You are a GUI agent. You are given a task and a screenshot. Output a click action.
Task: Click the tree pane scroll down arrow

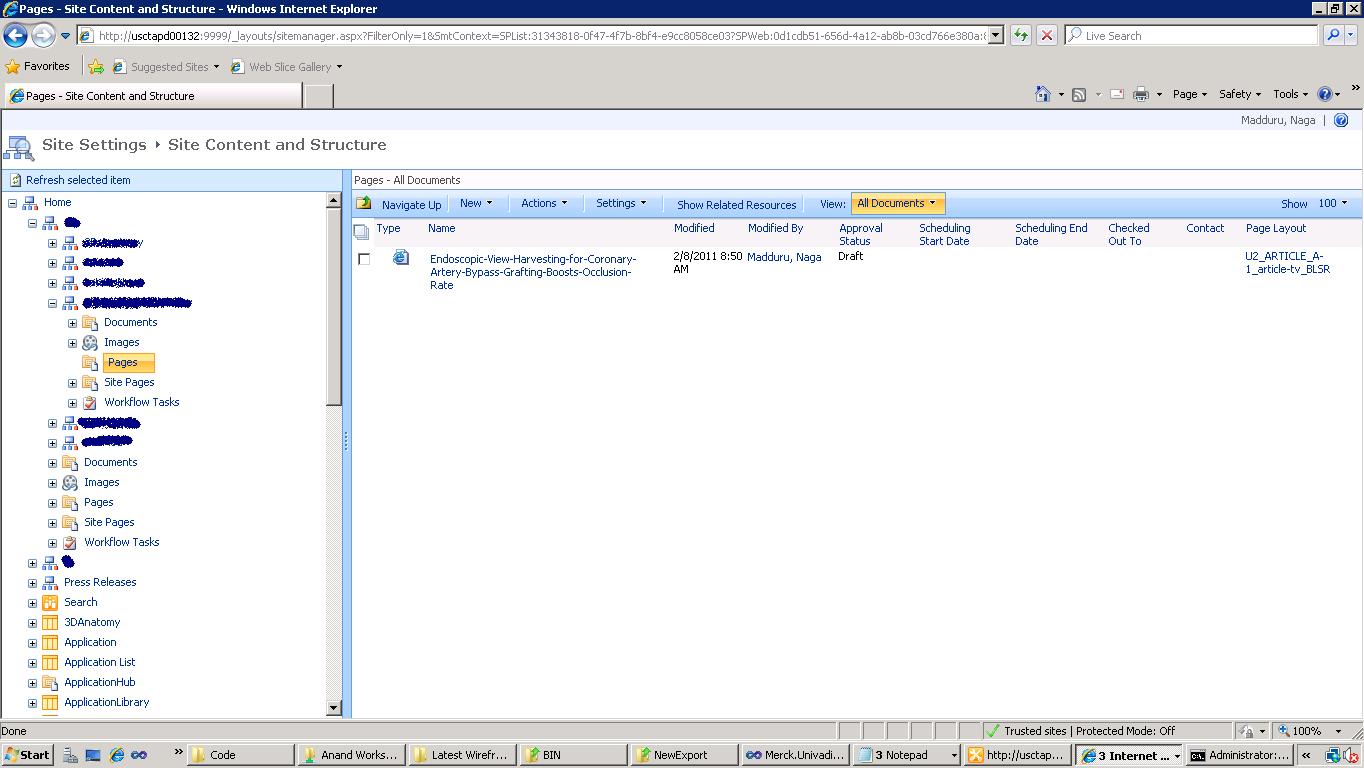coord(334,708)
